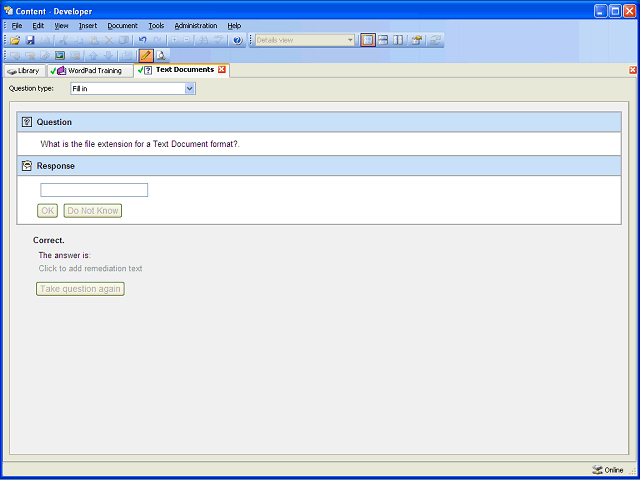Select the horizontal split layout icon

coord(383,40)
